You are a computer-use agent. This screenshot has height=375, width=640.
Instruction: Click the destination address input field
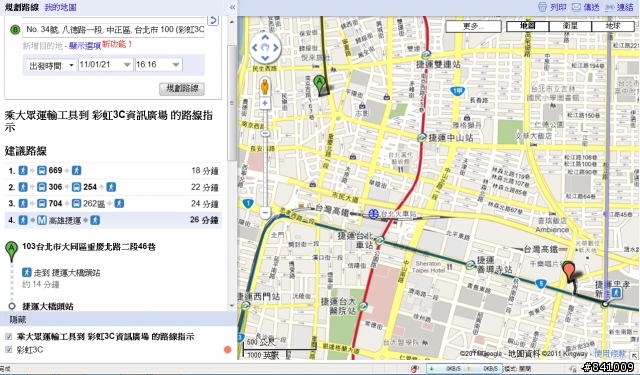[x=114, y=30]
